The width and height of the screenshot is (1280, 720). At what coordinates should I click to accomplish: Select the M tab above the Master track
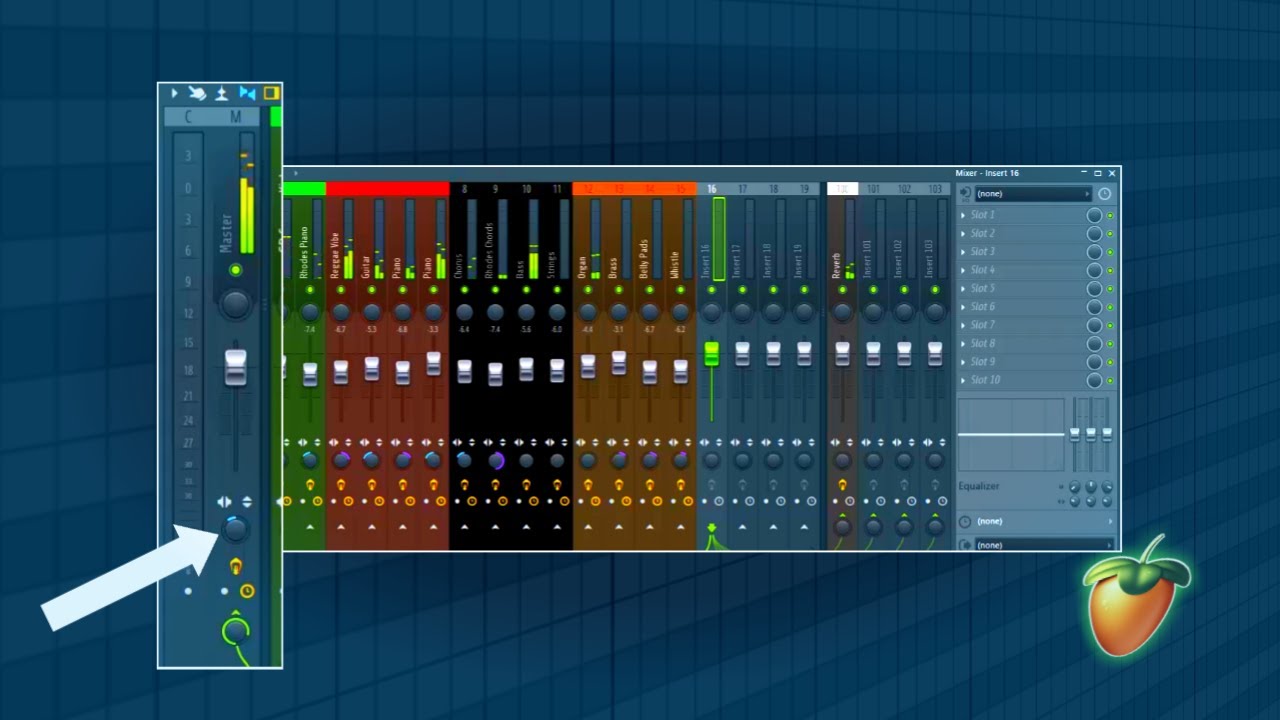click(236, 117)
